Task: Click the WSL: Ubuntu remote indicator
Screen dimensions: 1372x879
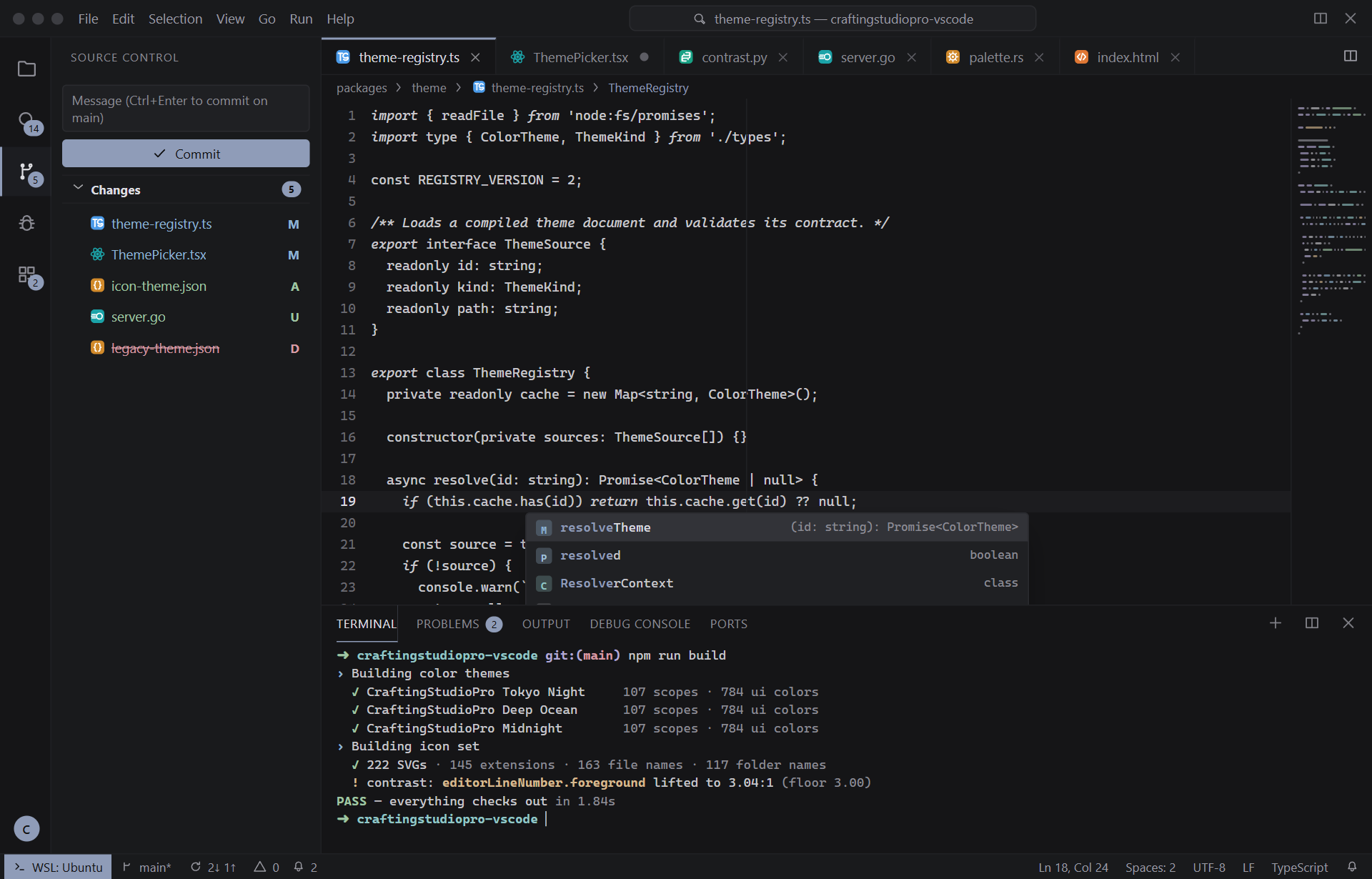Action: [58, 867]
